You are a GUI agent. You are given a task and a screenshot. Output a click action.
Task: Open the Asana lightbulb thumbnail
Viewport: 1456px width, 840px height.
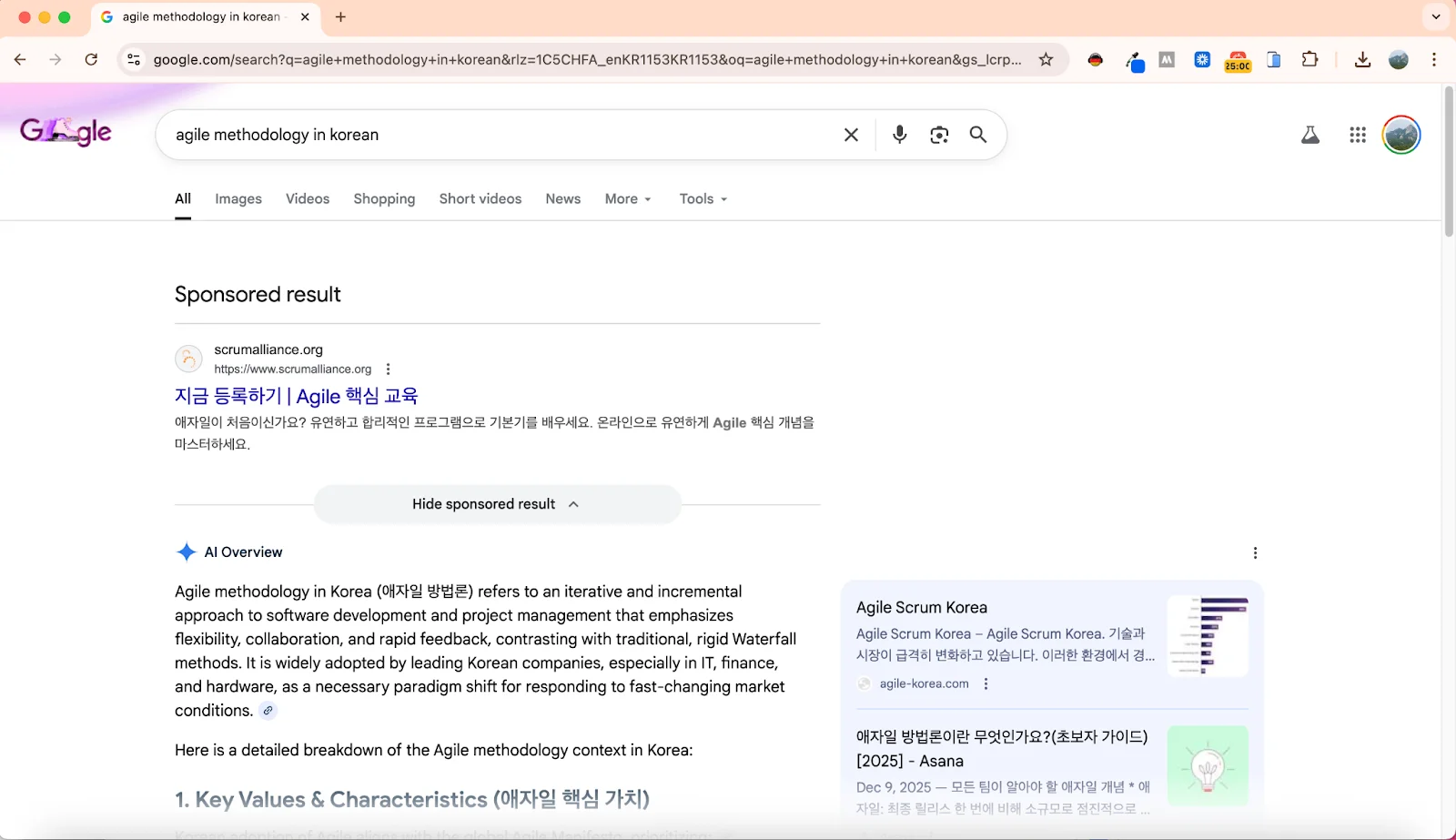(1208, 765)
